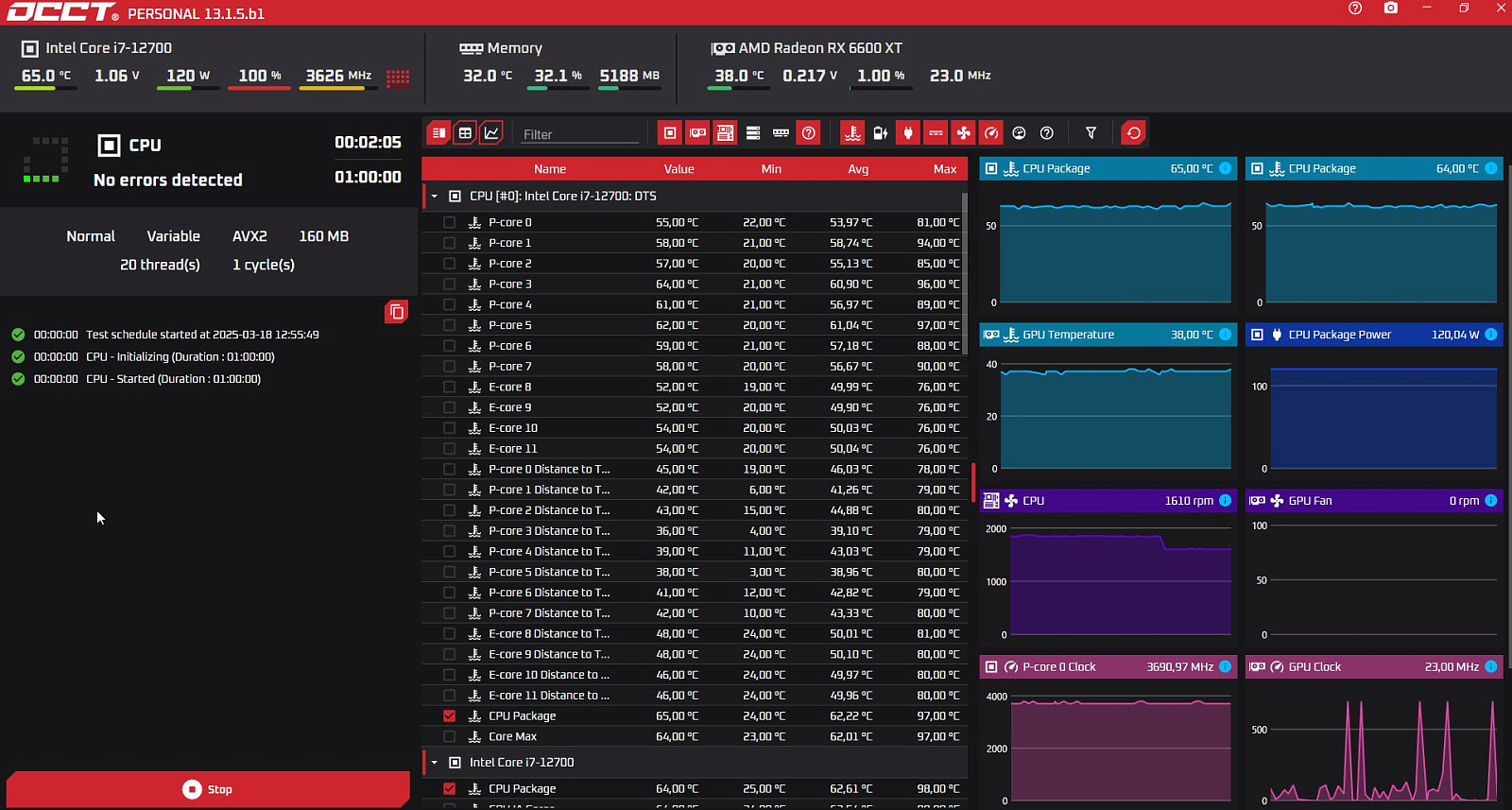Collapse CPU [#0] Intel Core i7-12700 DTS group

[x=435, y=197]
